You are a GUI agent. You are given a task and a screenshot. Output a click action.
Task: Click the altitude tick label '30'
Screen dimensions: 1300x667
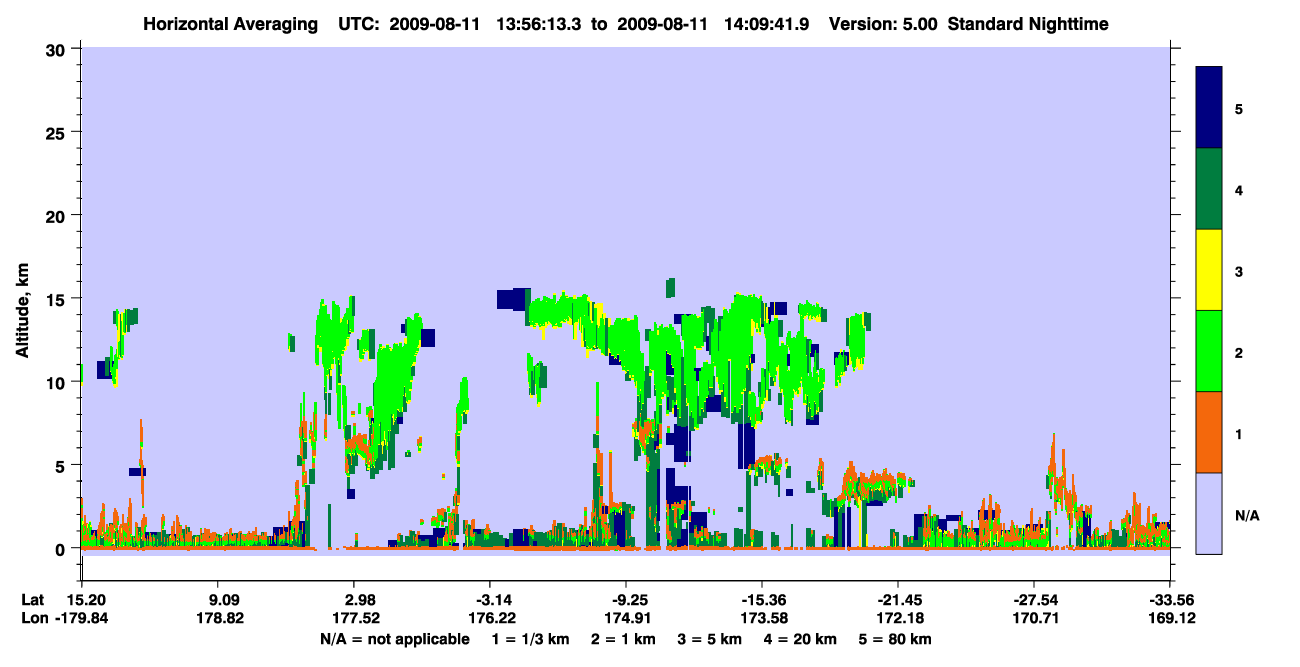(x=57, y=49)
